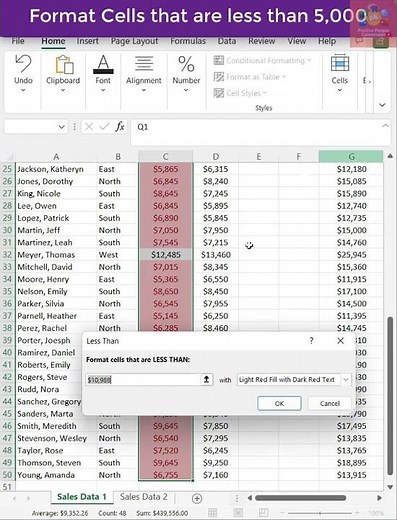The image size is (397, 520).
Task: Switch to the Insert tab
Action: [x=87, y=41]
